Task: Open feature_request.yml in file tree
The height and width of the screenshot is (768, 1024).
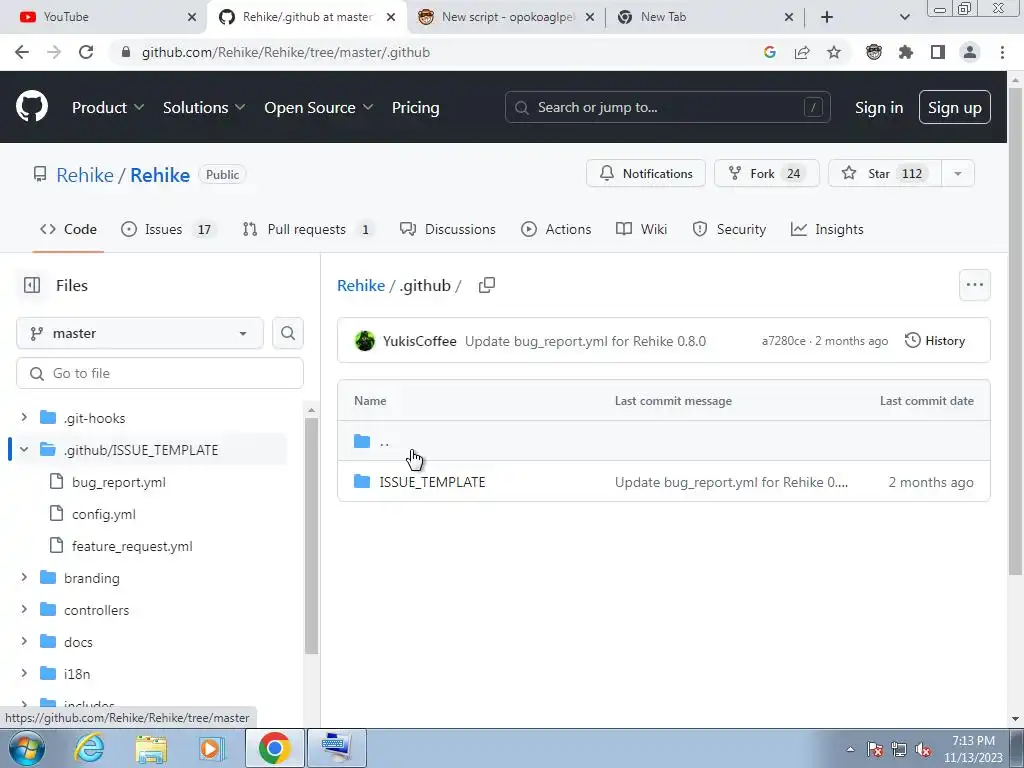Action: [132, 546]
